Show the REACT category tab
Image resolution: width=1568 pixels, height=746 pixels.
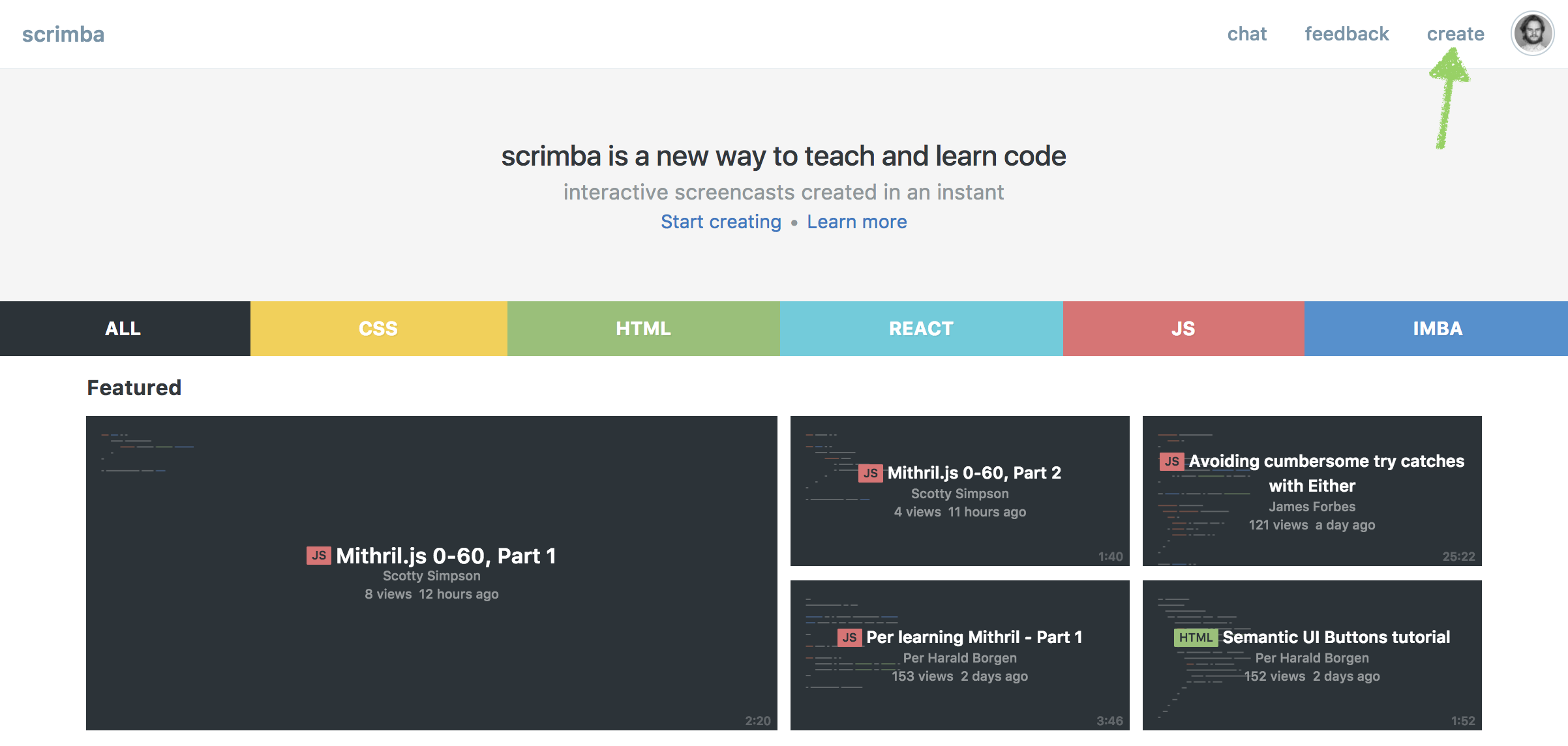pyautogui.click(x=921, y=329)
